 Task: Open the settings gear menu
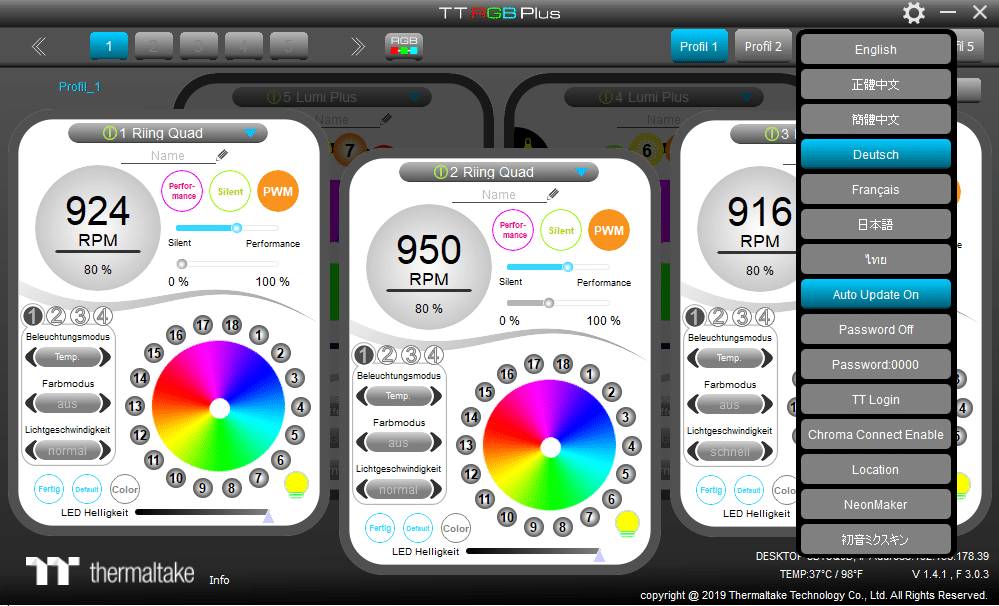click(913, 13)
